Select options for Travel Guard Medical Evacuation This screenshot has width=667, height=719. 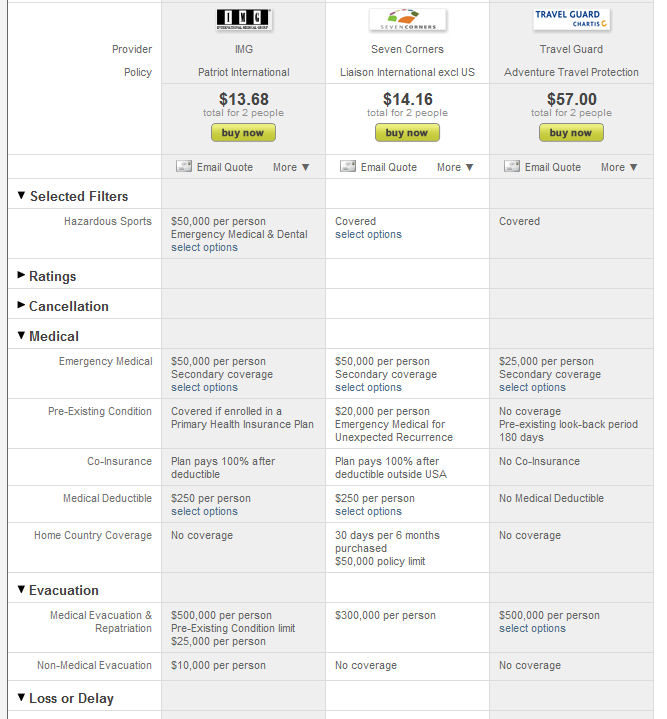pyautogui.click(x=532, y=628)
